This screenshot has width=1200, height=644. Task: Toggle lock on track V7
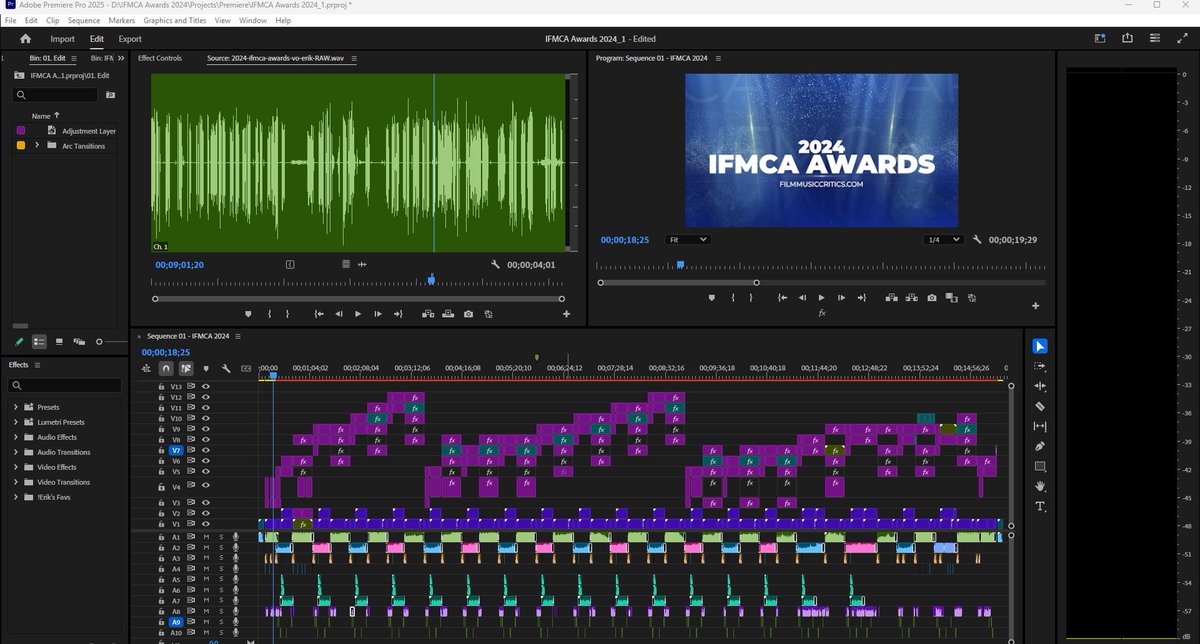[161, 450]
